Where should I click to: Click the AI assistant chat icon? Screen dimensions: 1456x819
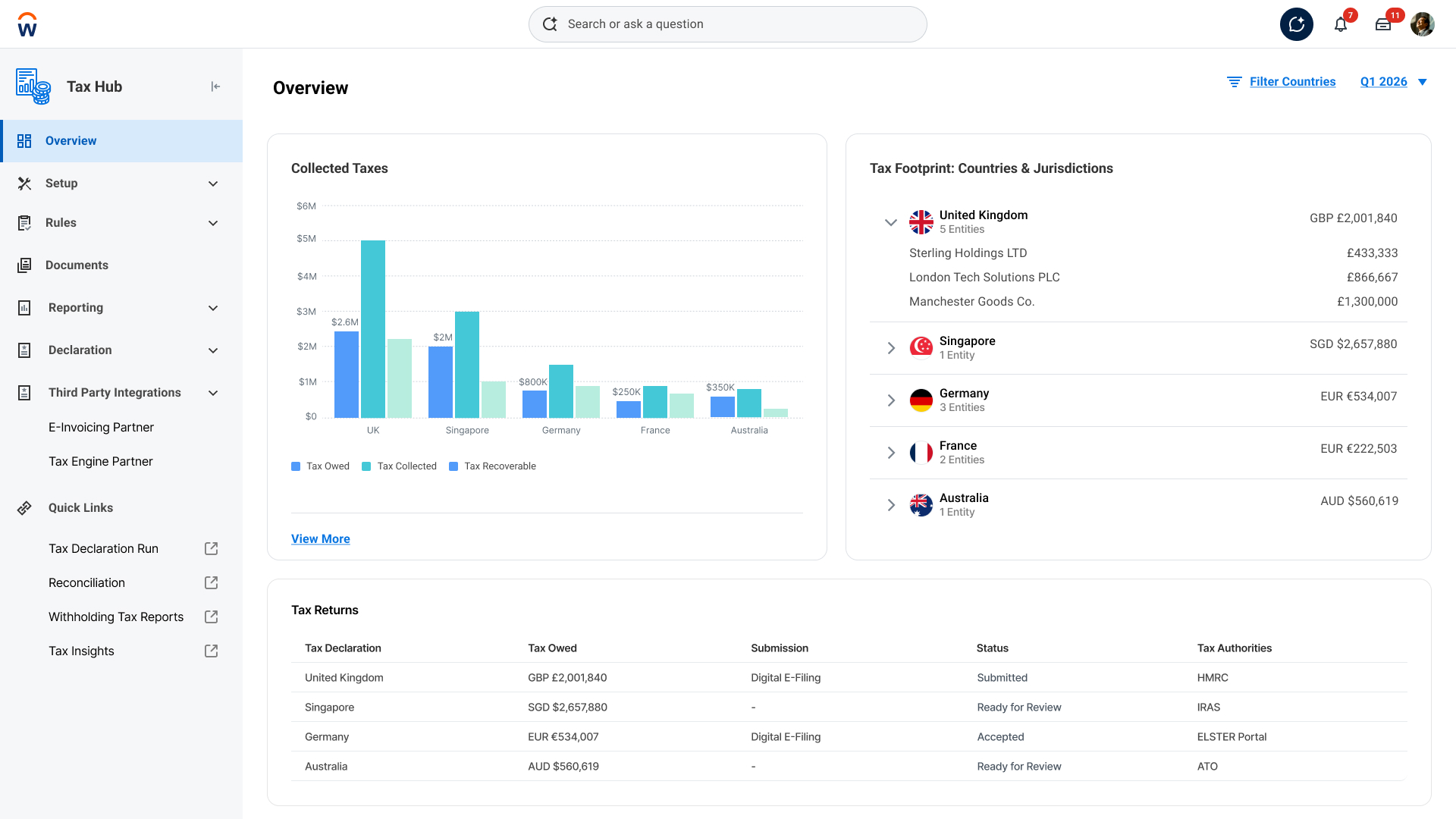tap(1296, 24)
